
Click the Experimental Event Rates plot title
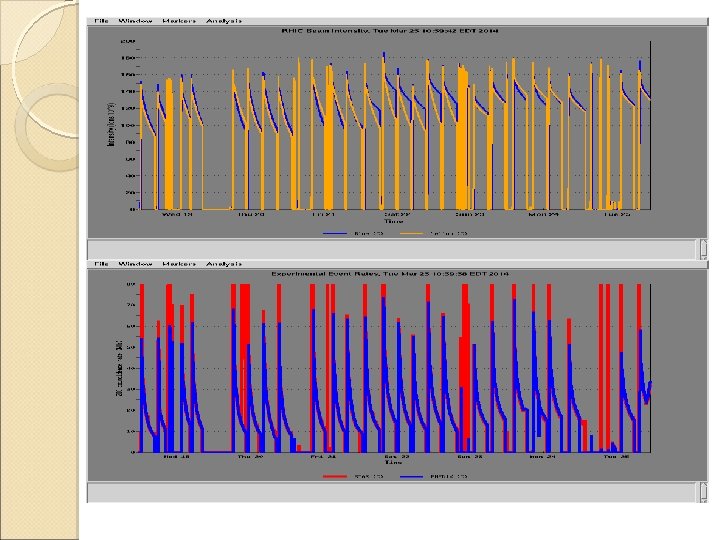(390, 274)
